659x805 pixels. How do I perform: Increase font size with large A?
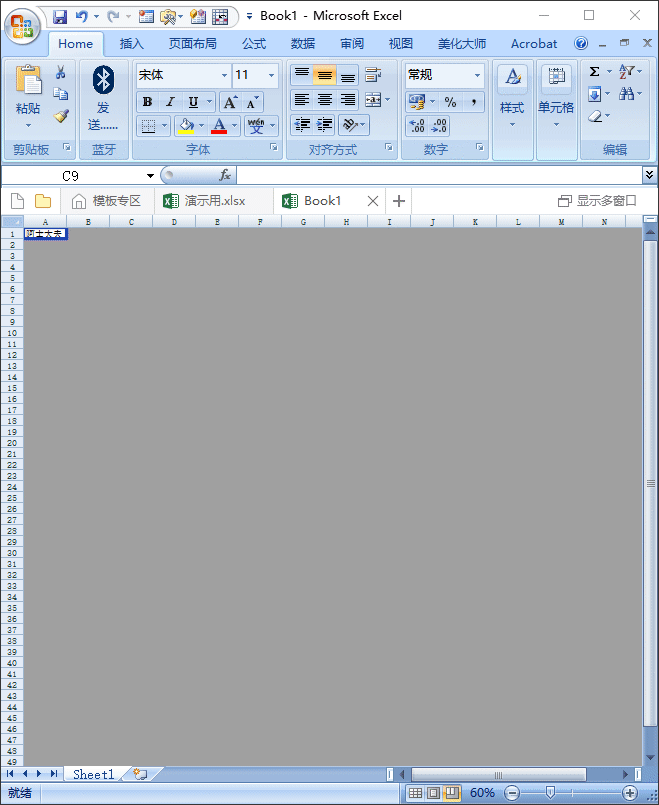(x=230, y=102)
